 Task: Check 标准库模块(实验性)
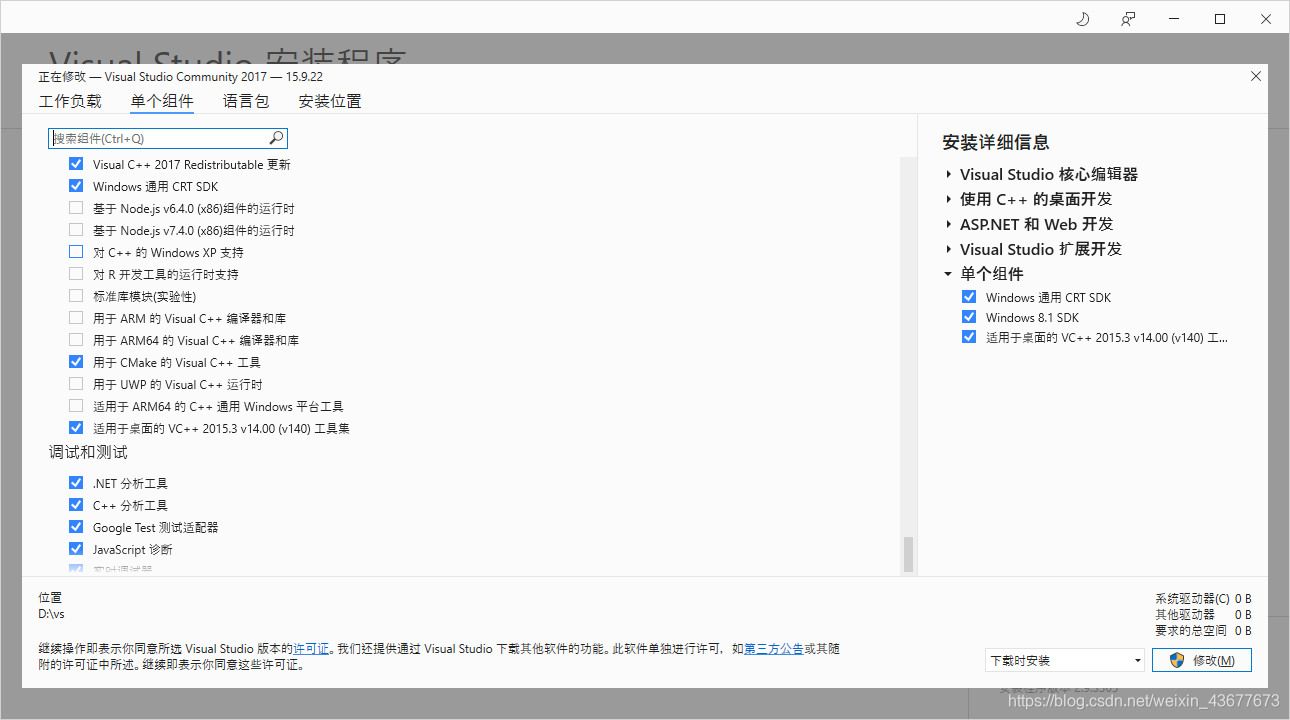coord(76,296)
